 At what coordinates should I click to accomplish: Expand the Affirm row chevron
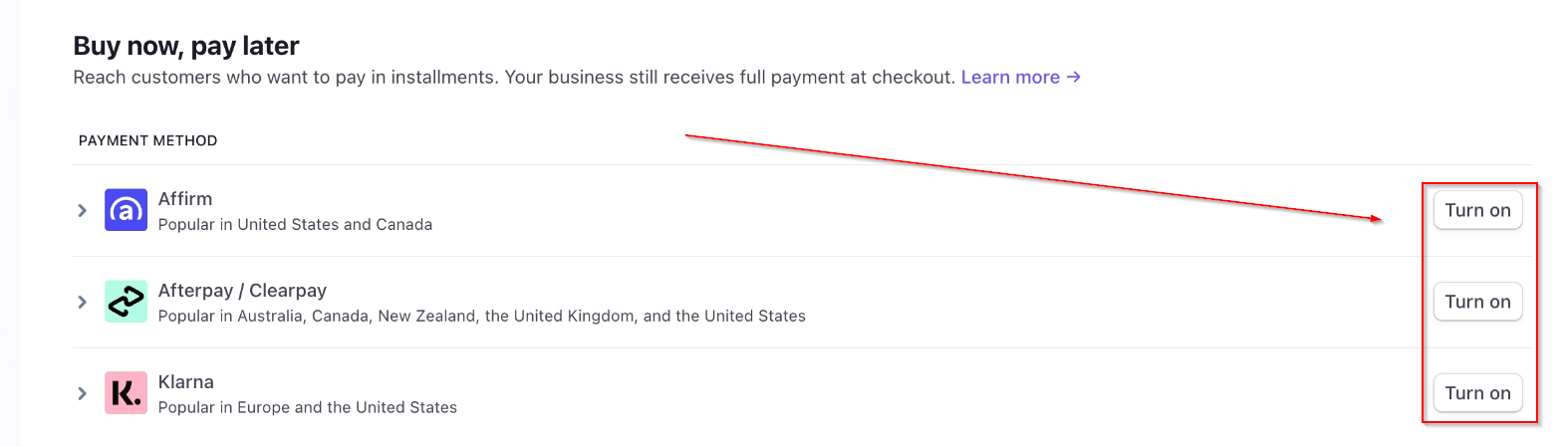[83, 210]
